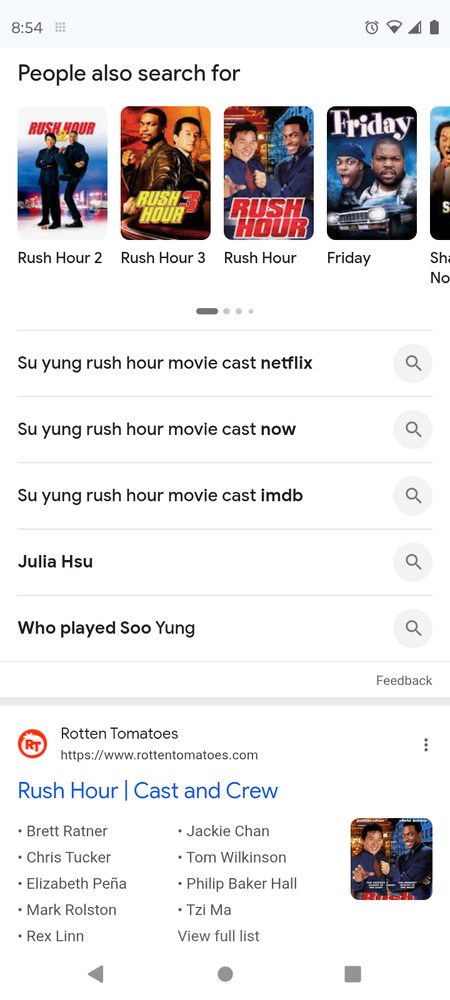Tap the Android home circle button
This screenshot has width=450, height=1000.
click(x=225, y=974)
